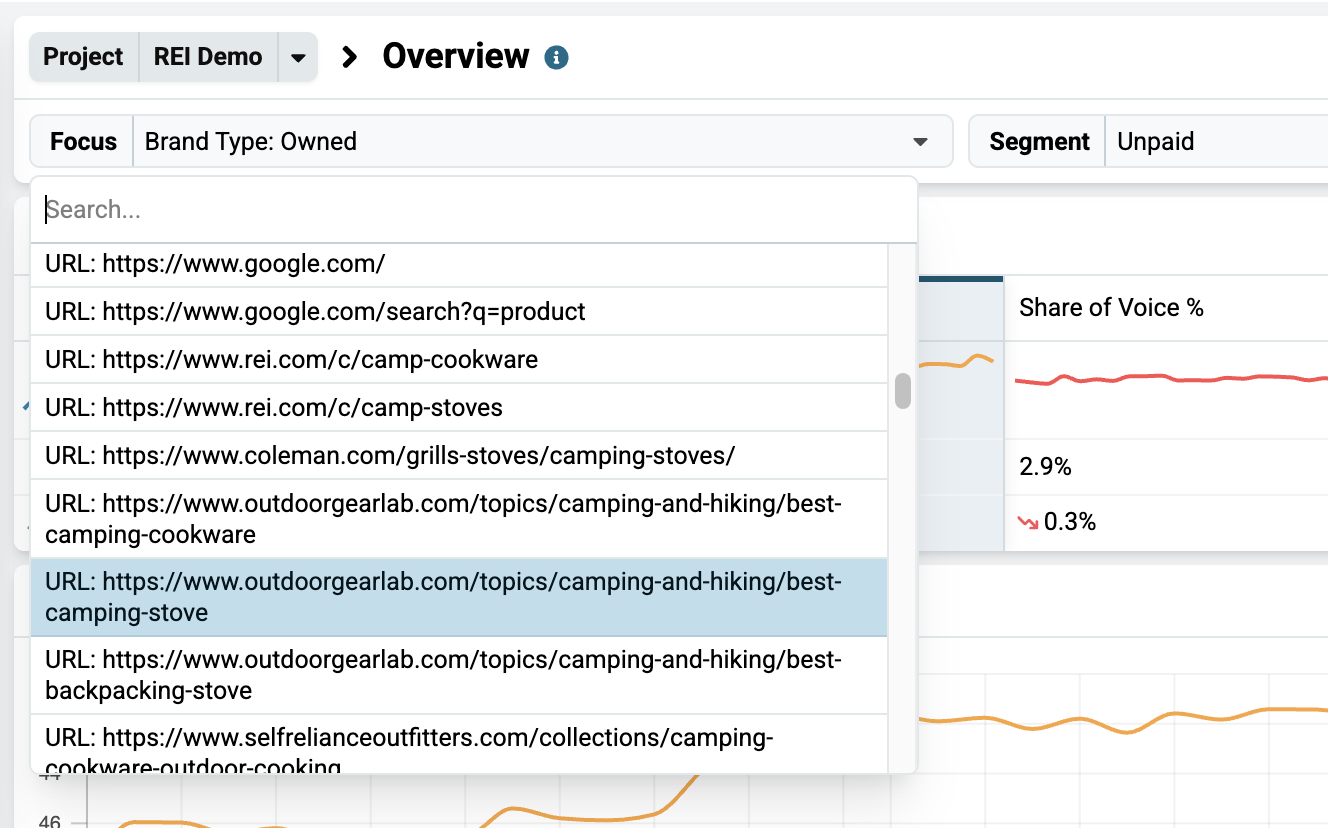The width and height of the screenshot is (1328, 828).
Task: Click the dropdown list scrollbar thumb
Action: [x=903, y=391]
